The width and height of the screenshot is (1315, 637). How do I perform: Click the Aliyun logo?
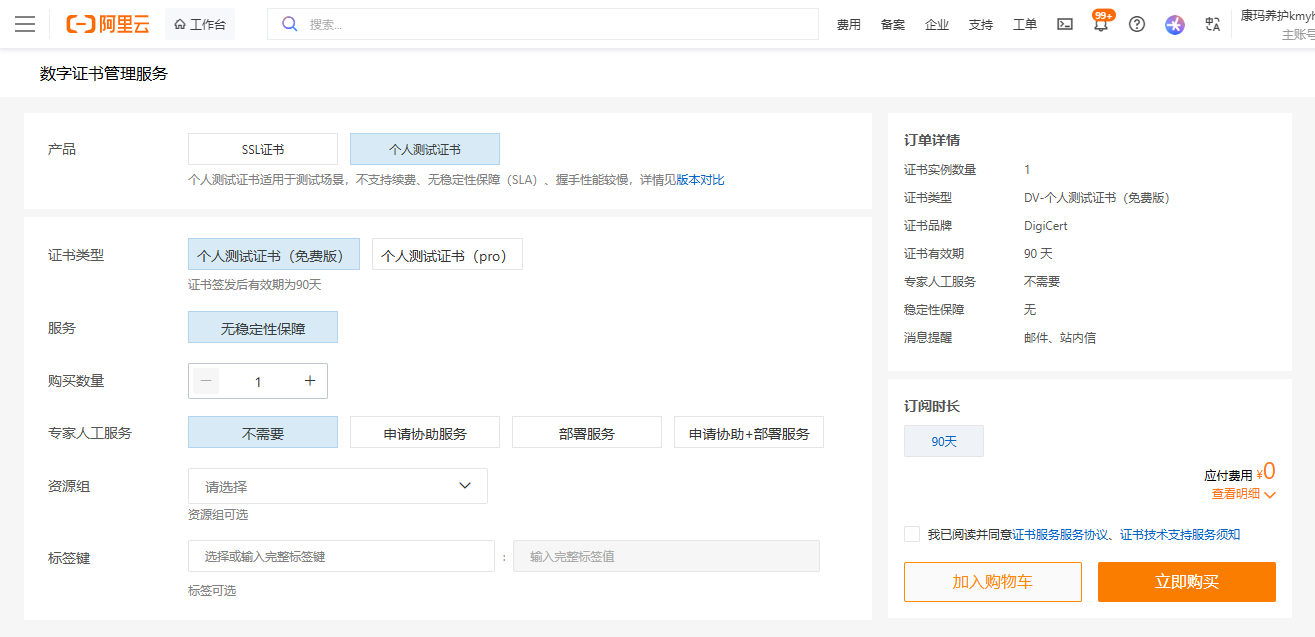108,24
